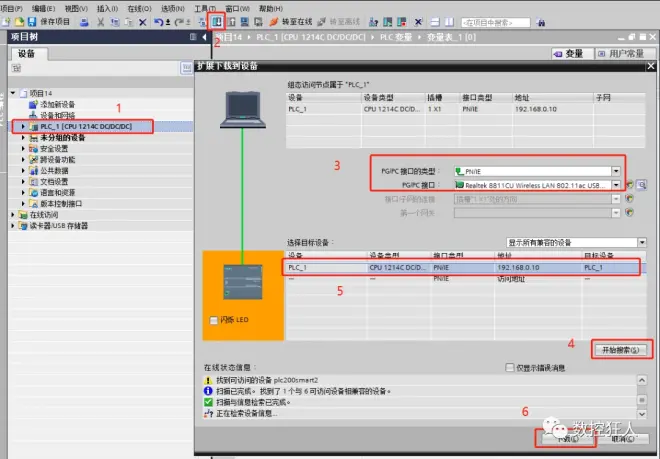
Task: Click the Start search (开始搜索) button
Action: [620, 350]
